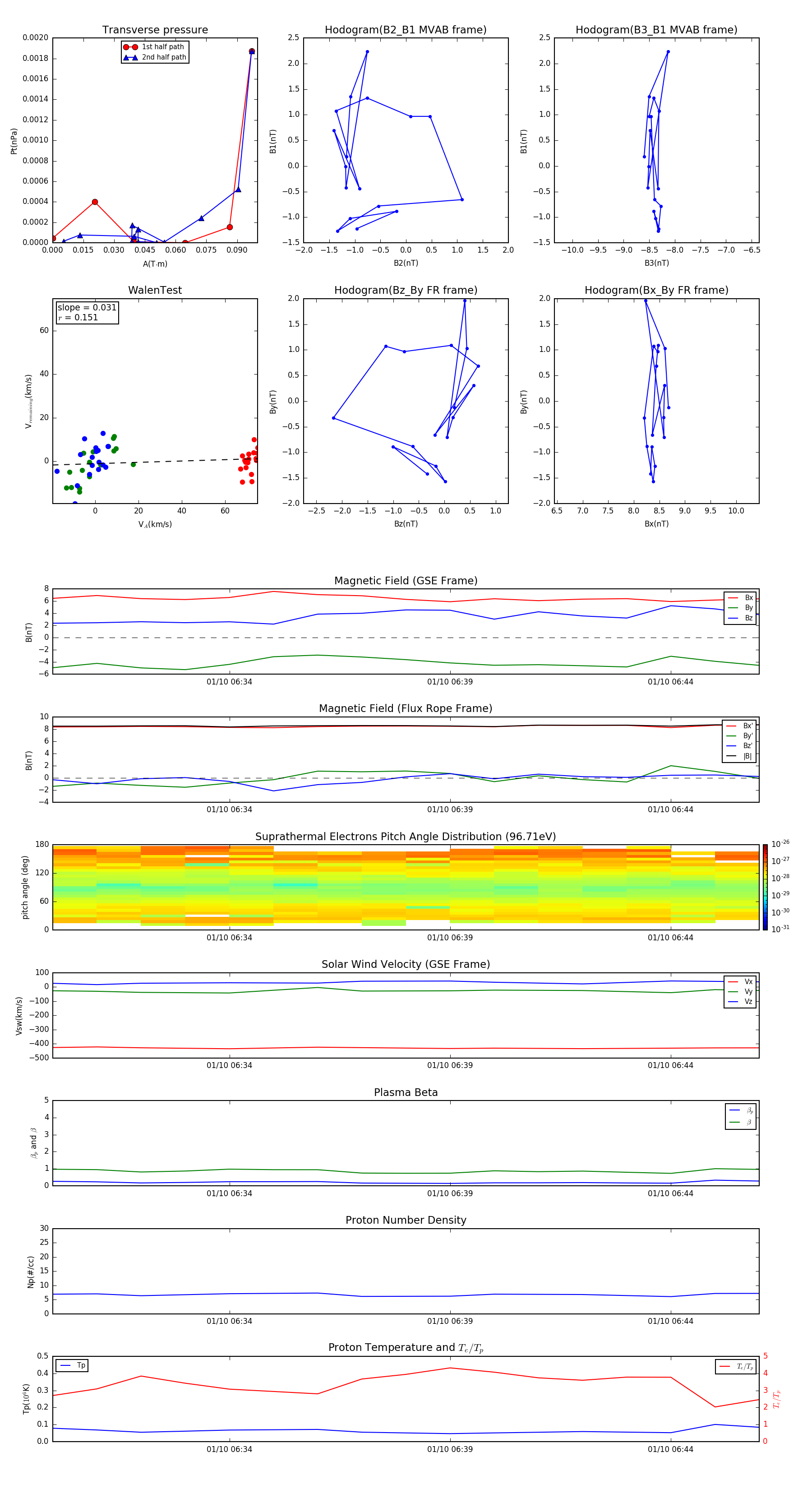The width and height of the screenshot is (812, 1489).
Task: Click the |B| legend entry in Flux Rope panel
Action: 739,756
